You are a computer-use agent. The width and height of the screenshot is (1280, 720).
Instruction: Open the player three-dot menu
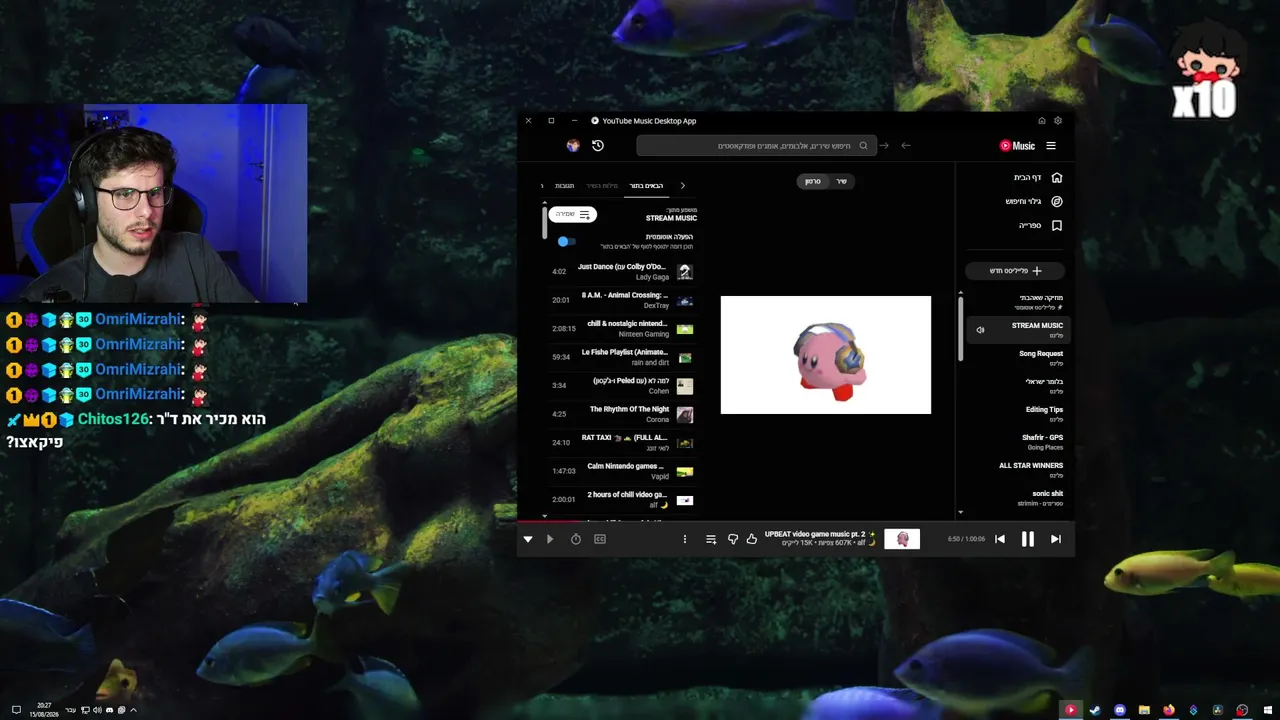click(x=685, y=539)
